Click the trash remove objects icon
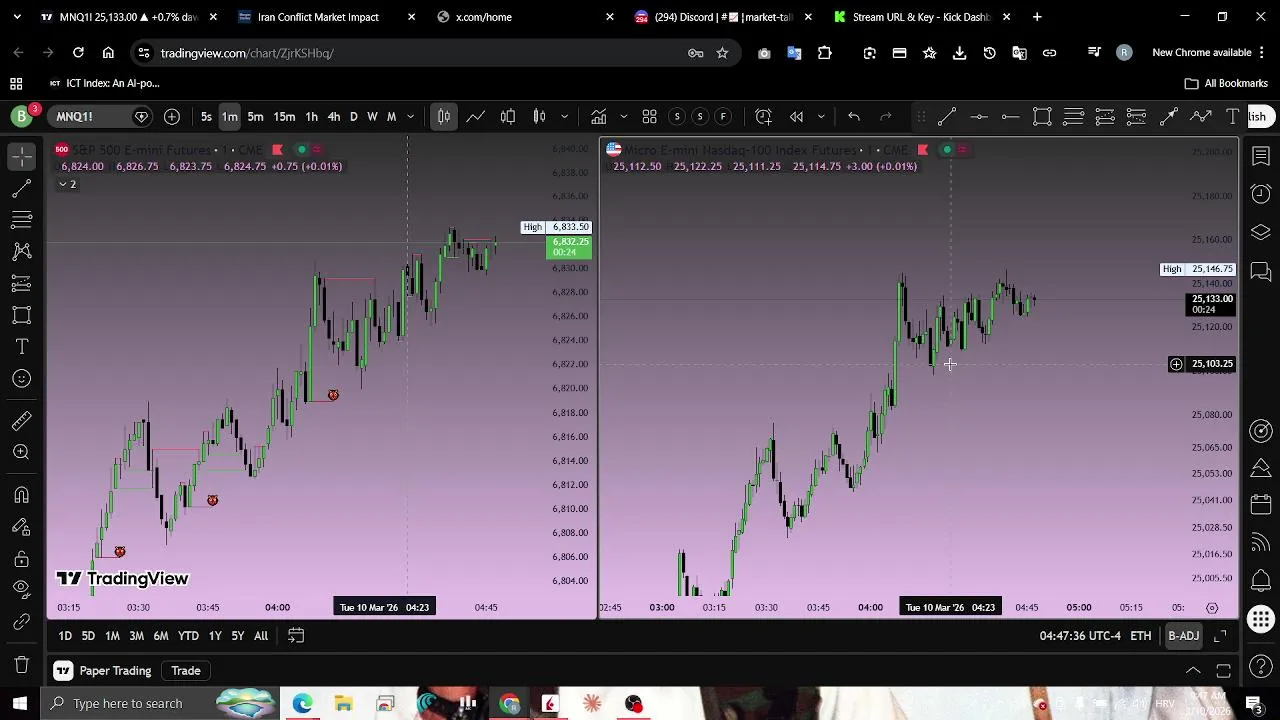1280x720 pixels. [21, 665]
